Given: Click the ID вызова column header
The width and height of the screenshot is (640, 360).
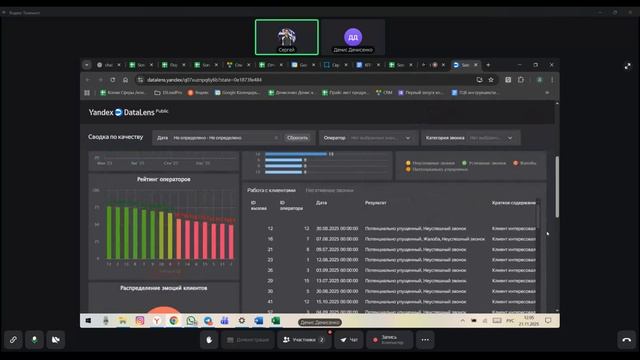Looking at the screenshot, I should [x=258, y=205].
